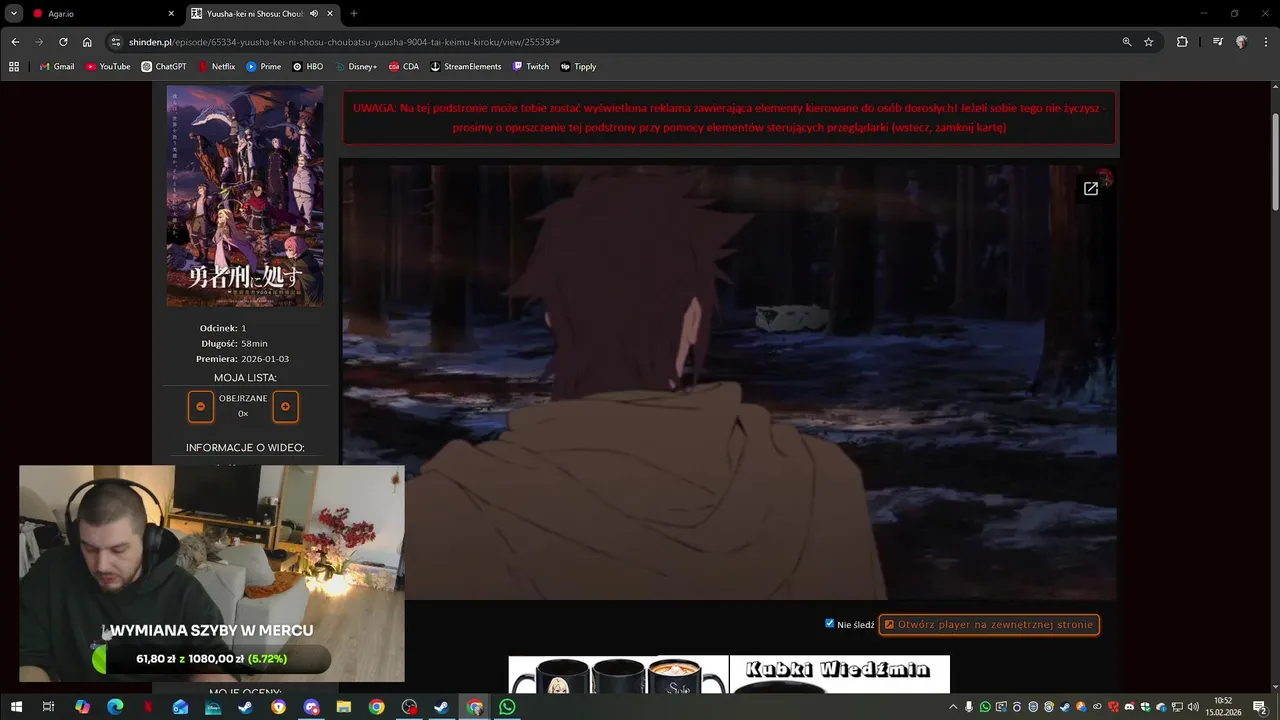Click the minus button under Obejrzane

(x=201, y=407)
